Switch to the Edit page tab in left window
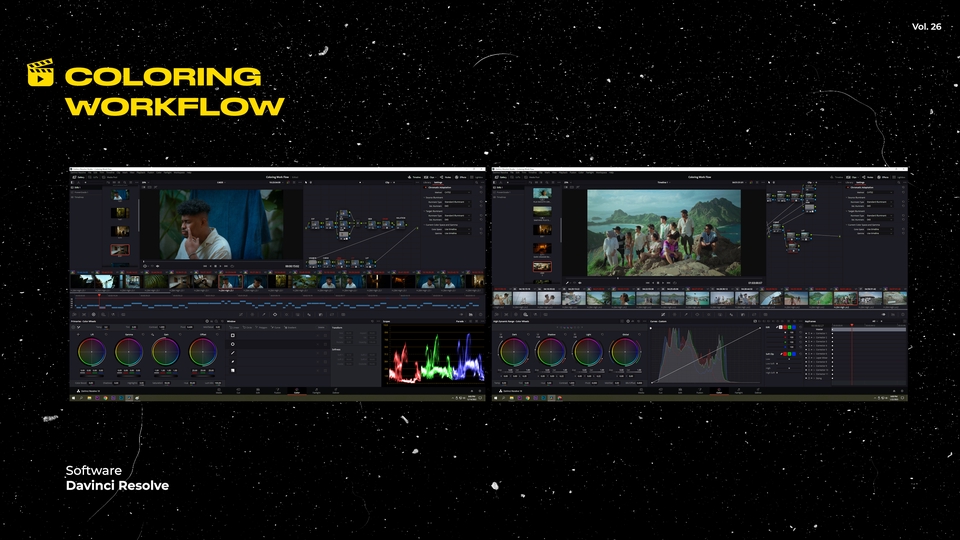The width and height of the screenshot is (960, 540). coord(256,391)
